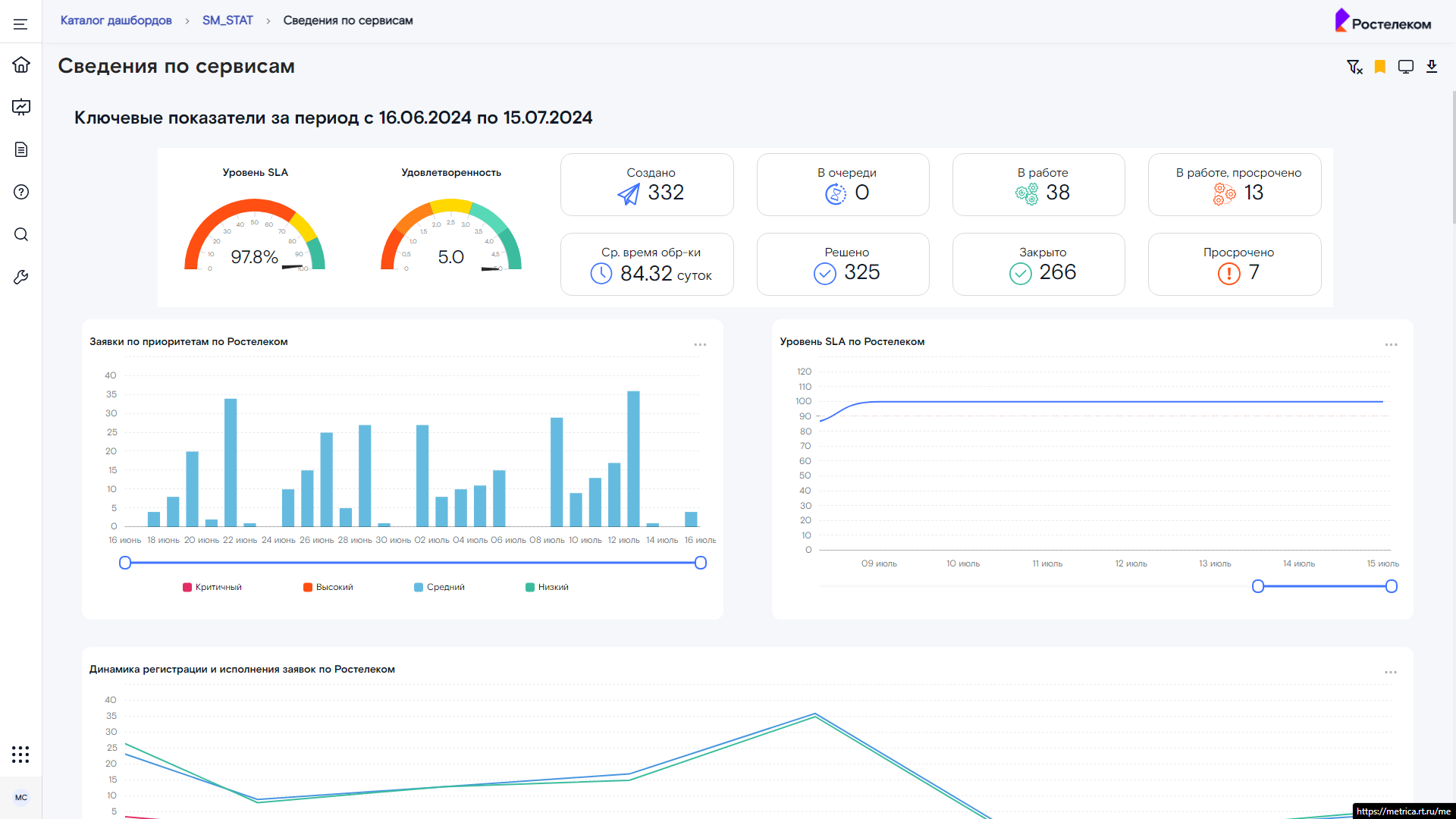
Task: Bookmark dashboard with orange flag icon
Action: coord(1380,67)
